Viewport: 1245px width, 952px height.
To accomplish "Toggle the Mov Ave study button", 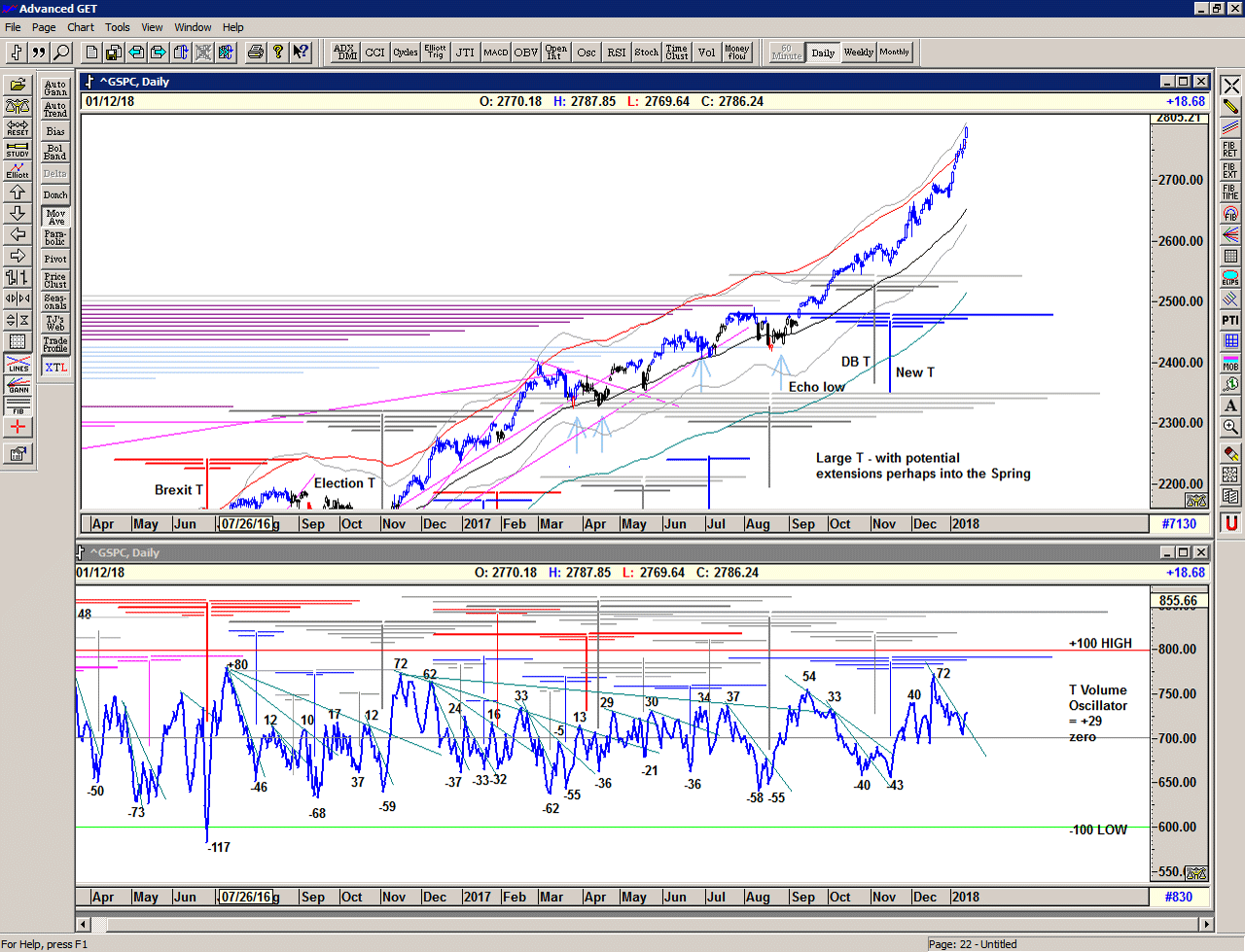I will click(x=55, y=217).
